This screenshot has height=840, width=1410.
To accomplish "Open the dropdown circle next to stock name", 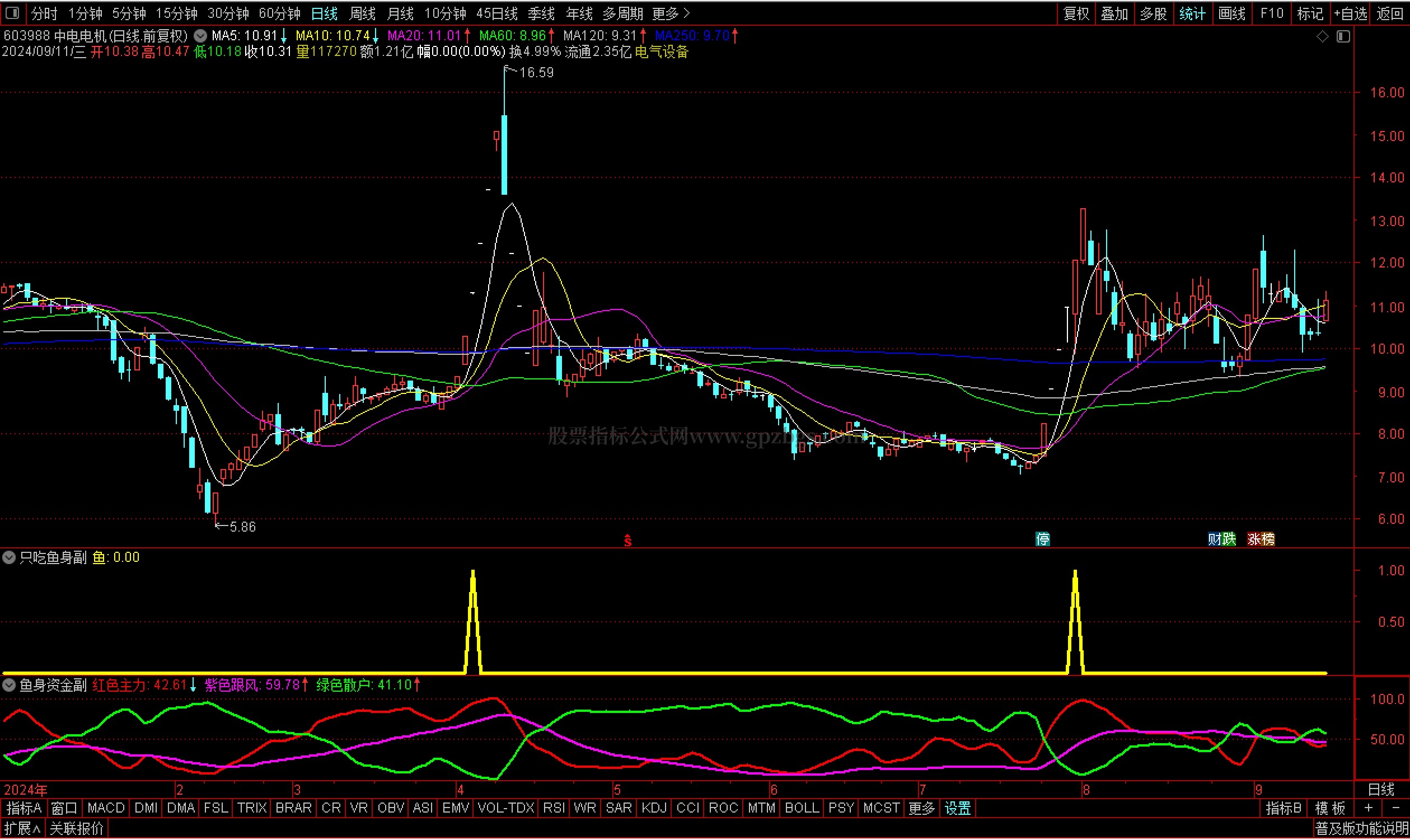I will click(200, 36).
